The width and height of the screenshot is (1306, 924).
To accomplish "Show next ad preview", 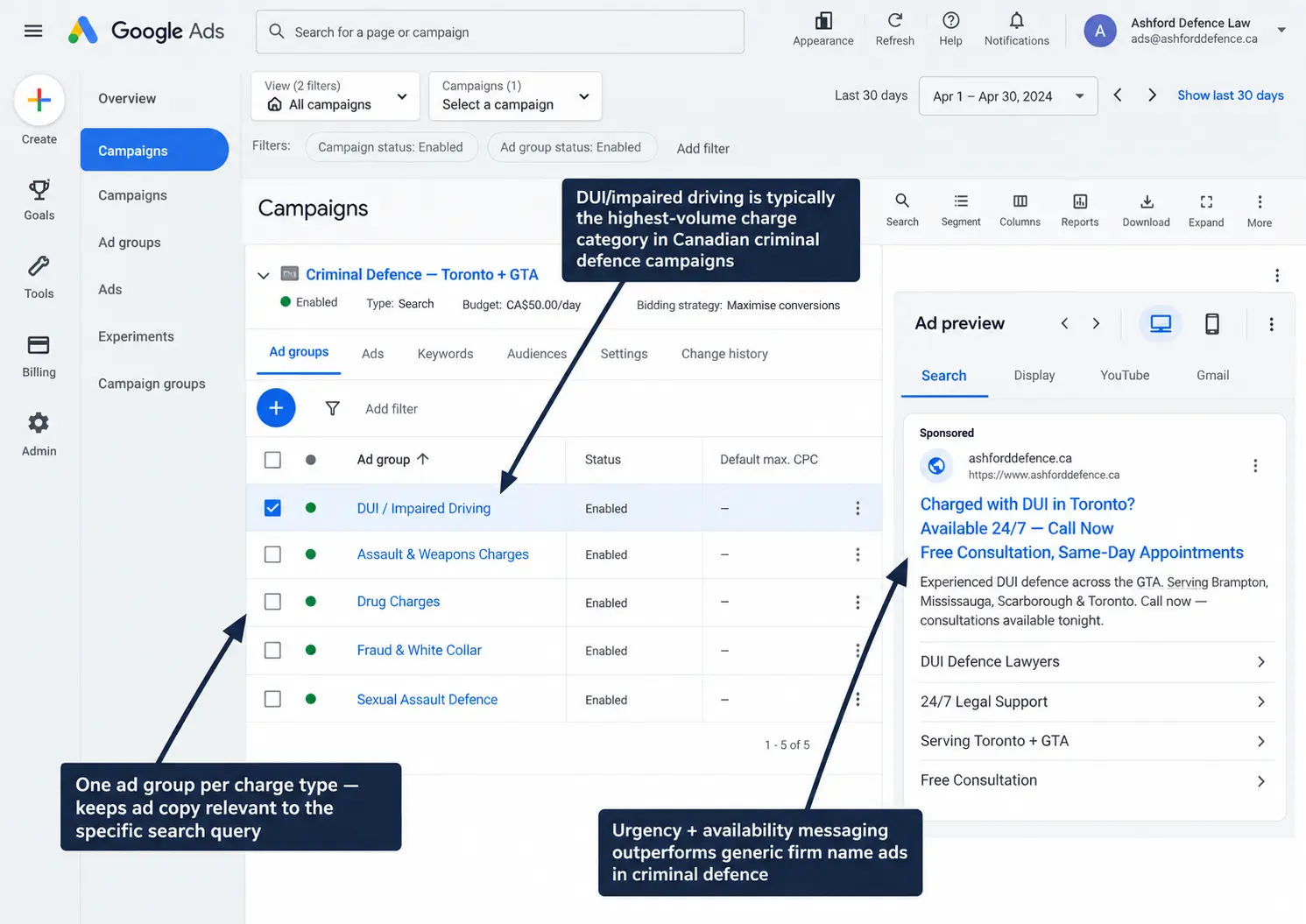I will pyautogui.click(x=1096, y=323).
